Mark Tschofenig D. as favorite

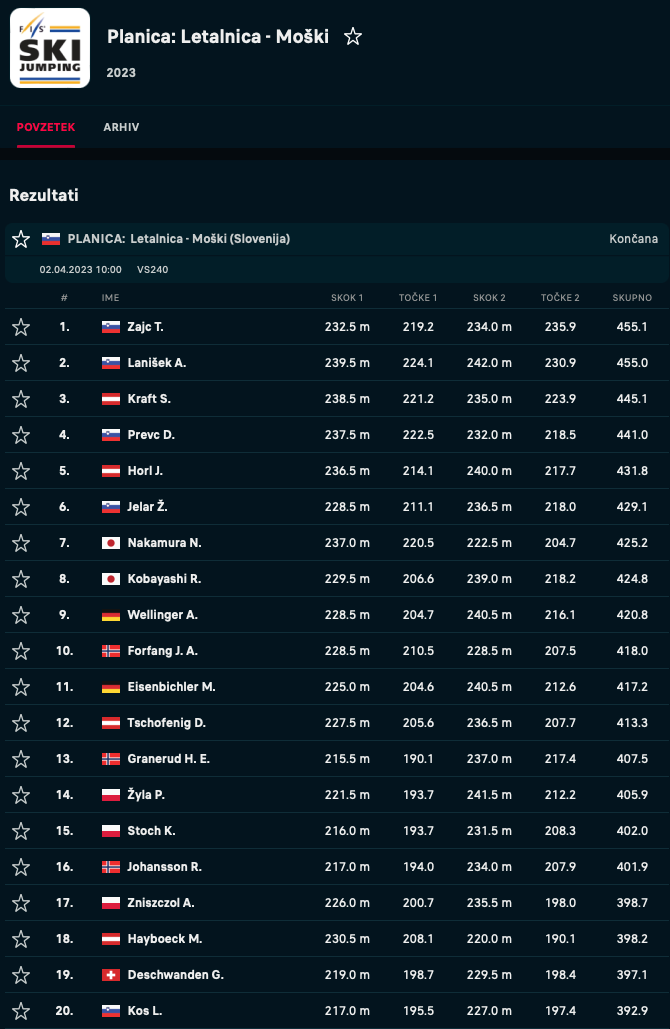point(21,724)
